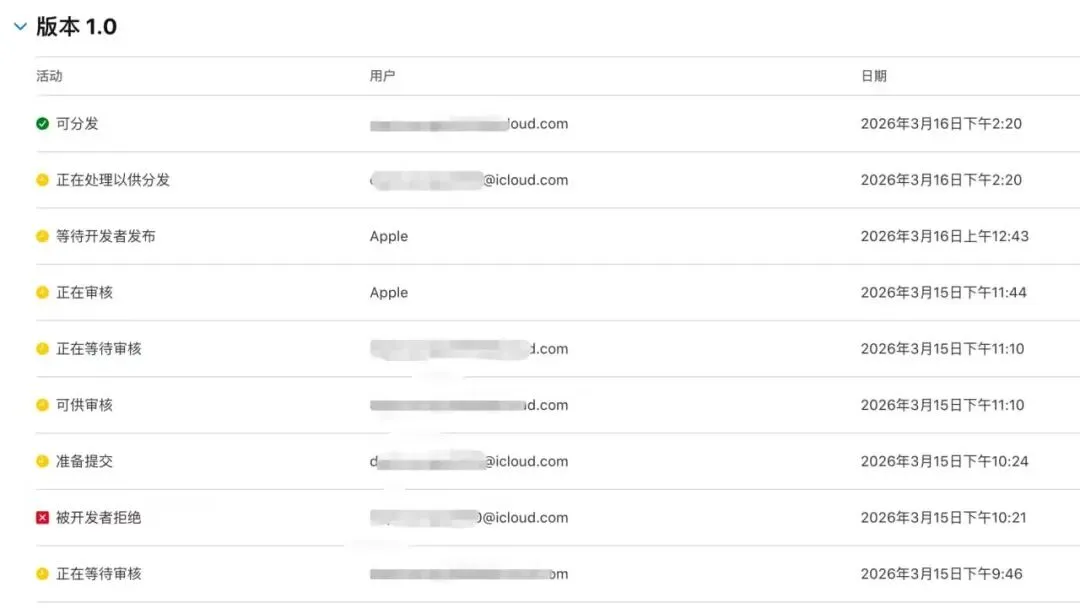The width and height of the screenshot is (1080, 608).
Task: Click the date 2026年3月16日上午12:43
Action: pos(944,237)
